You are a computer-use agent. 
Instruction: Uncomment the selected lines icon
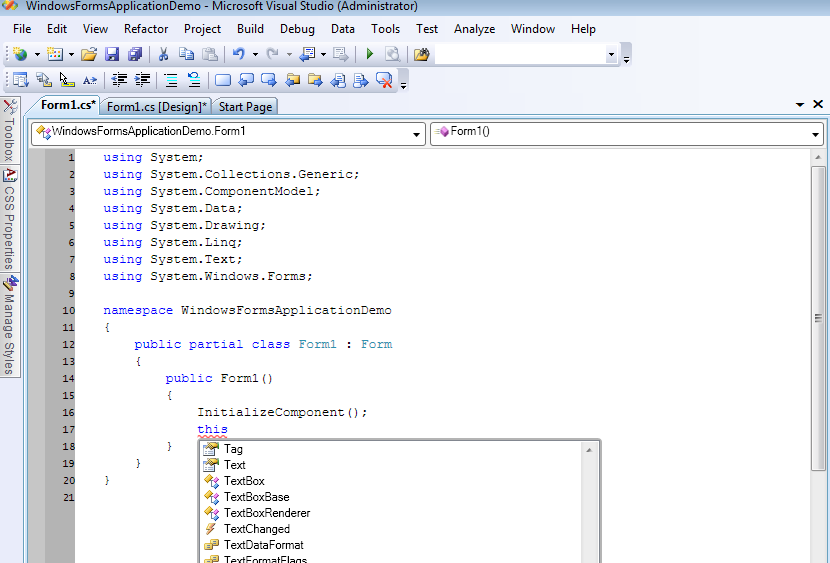pos(194,80)
